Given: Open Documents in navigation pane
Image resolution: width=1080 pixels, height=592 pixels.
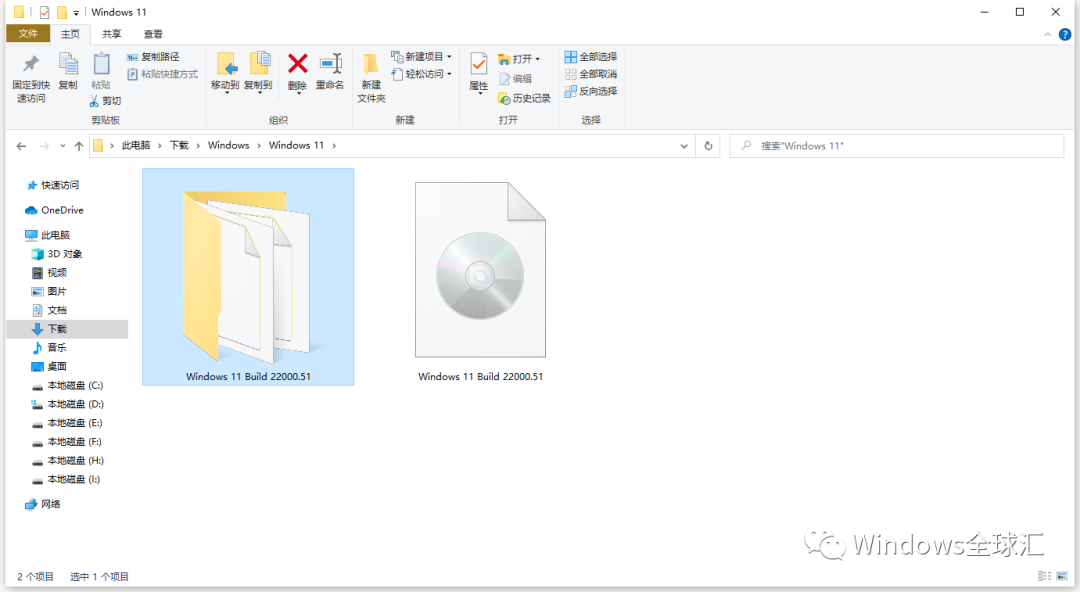Looking at the screenshot, I should click(50, 310).
